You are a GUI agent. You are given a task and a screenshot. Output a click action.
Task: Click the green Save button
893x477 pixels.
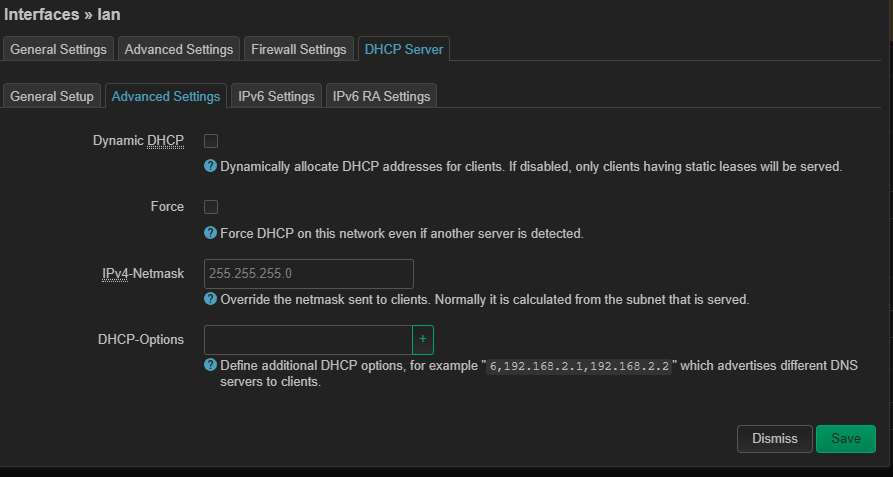pos(845,439)
